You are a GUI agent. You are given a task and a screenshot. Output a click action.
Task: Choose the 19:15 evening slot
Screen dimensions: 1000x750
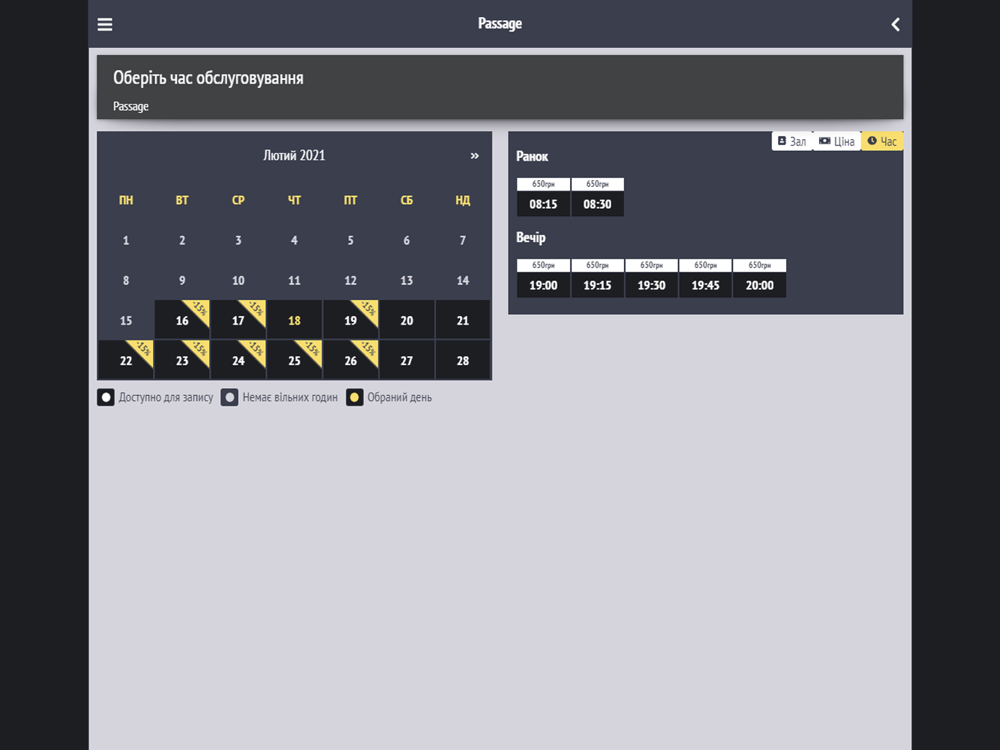click(598, 278)
